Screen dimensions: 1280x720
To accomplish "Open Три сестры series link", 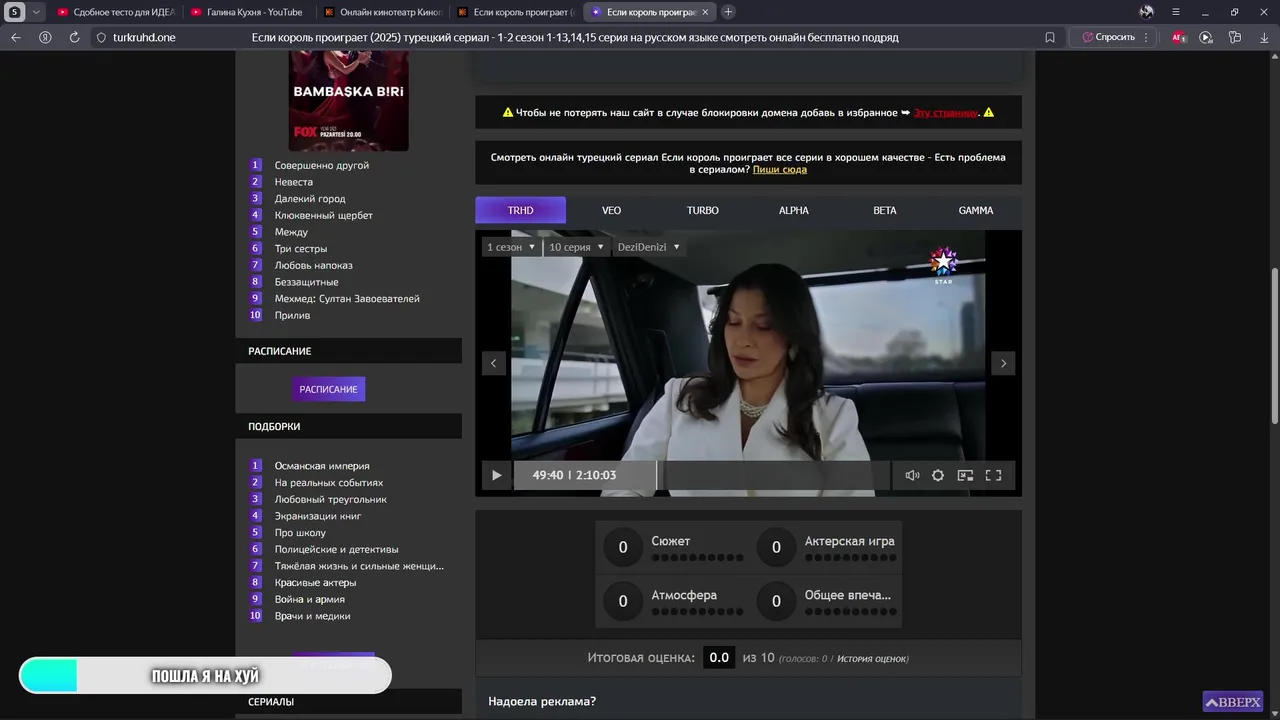I will point(301,249).
